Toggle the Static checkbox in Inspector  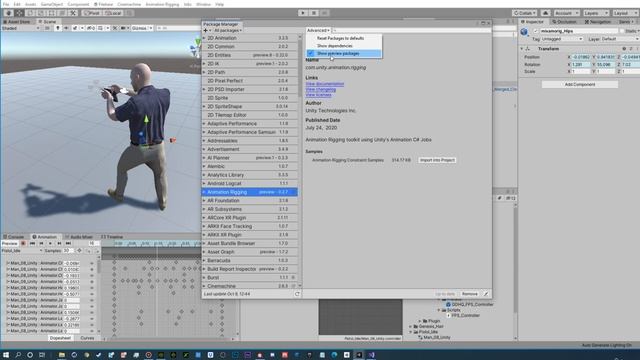[622, 31]
